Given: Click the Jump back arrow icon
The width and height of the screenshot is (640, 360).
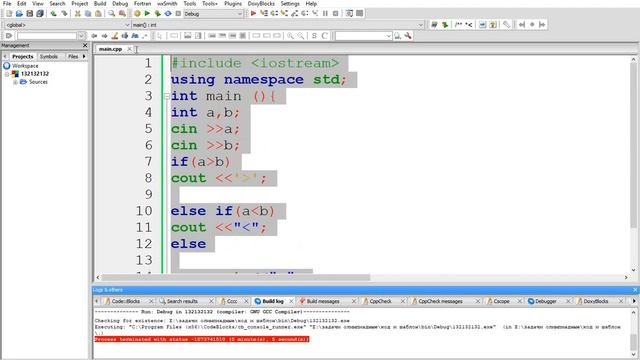Looking at the screenshot, I should (94, 36).
